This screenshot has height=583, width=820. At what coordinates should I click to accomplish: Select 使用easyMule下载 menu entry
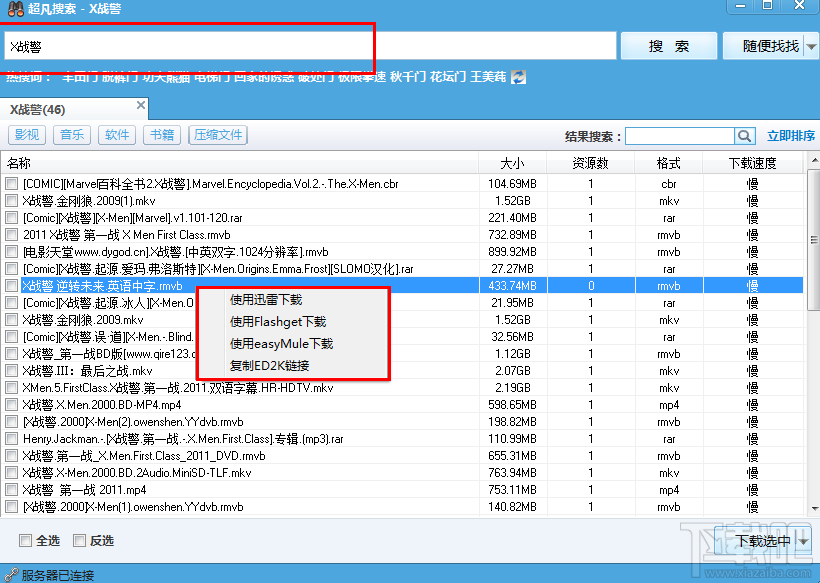click(x=281, y=344)
